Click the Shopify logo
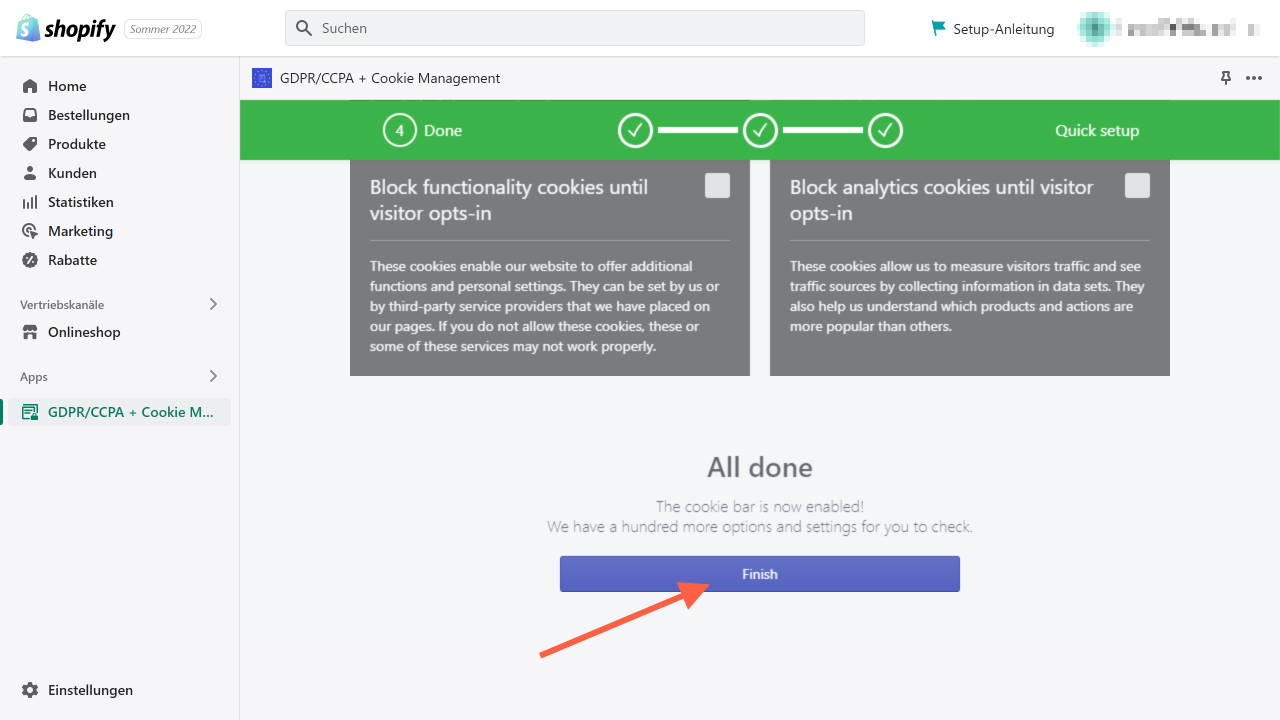The width and height of the screenshot is (1280, 720). 66,28
